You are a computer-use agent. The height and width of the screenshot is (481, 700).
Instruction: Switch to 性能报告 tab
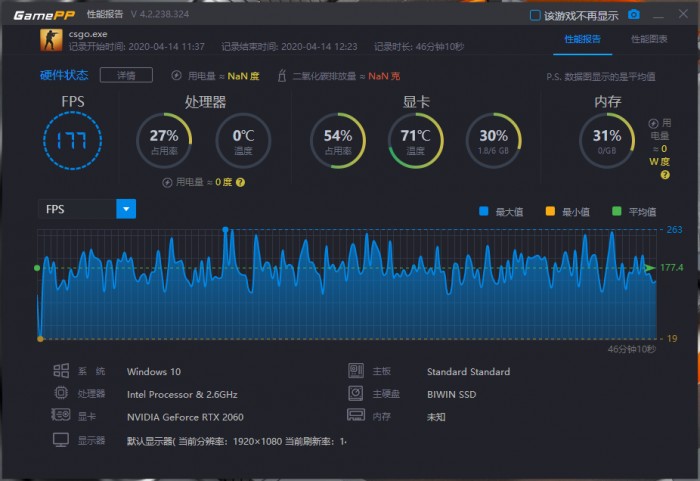(582, 39)
